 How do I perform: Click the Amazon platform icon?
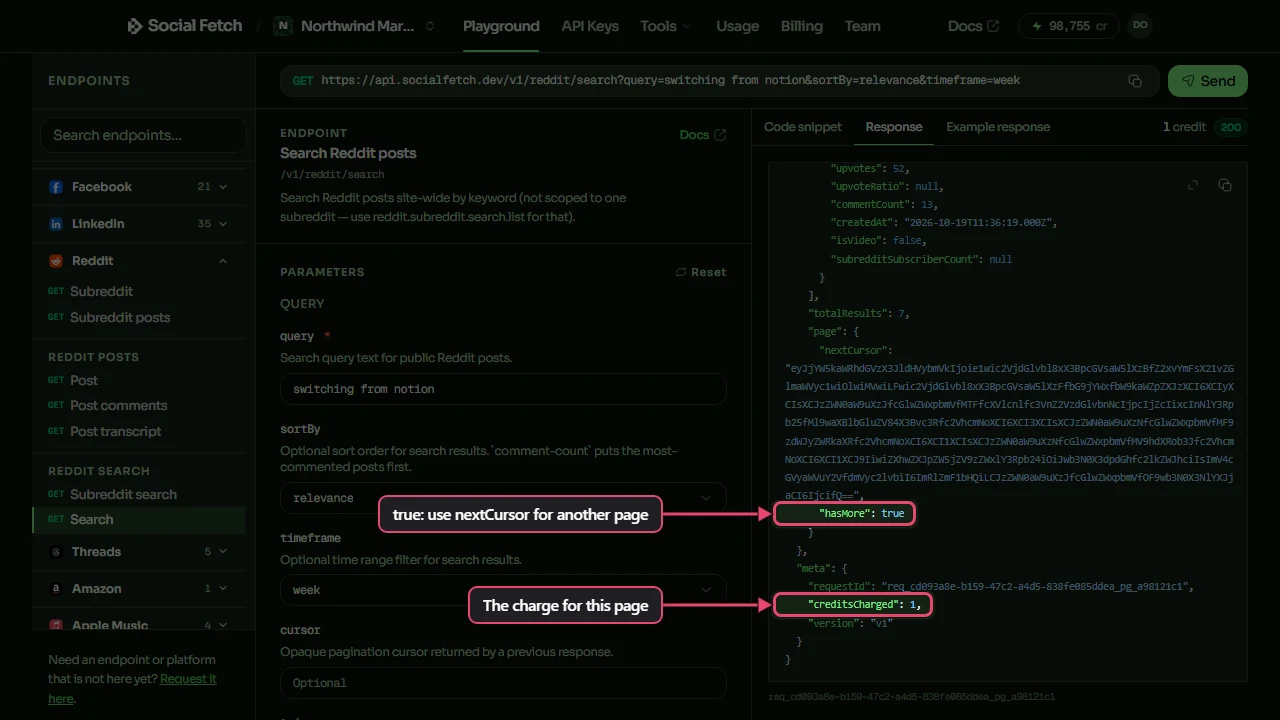pyautogui.click(x=56, y=589)
